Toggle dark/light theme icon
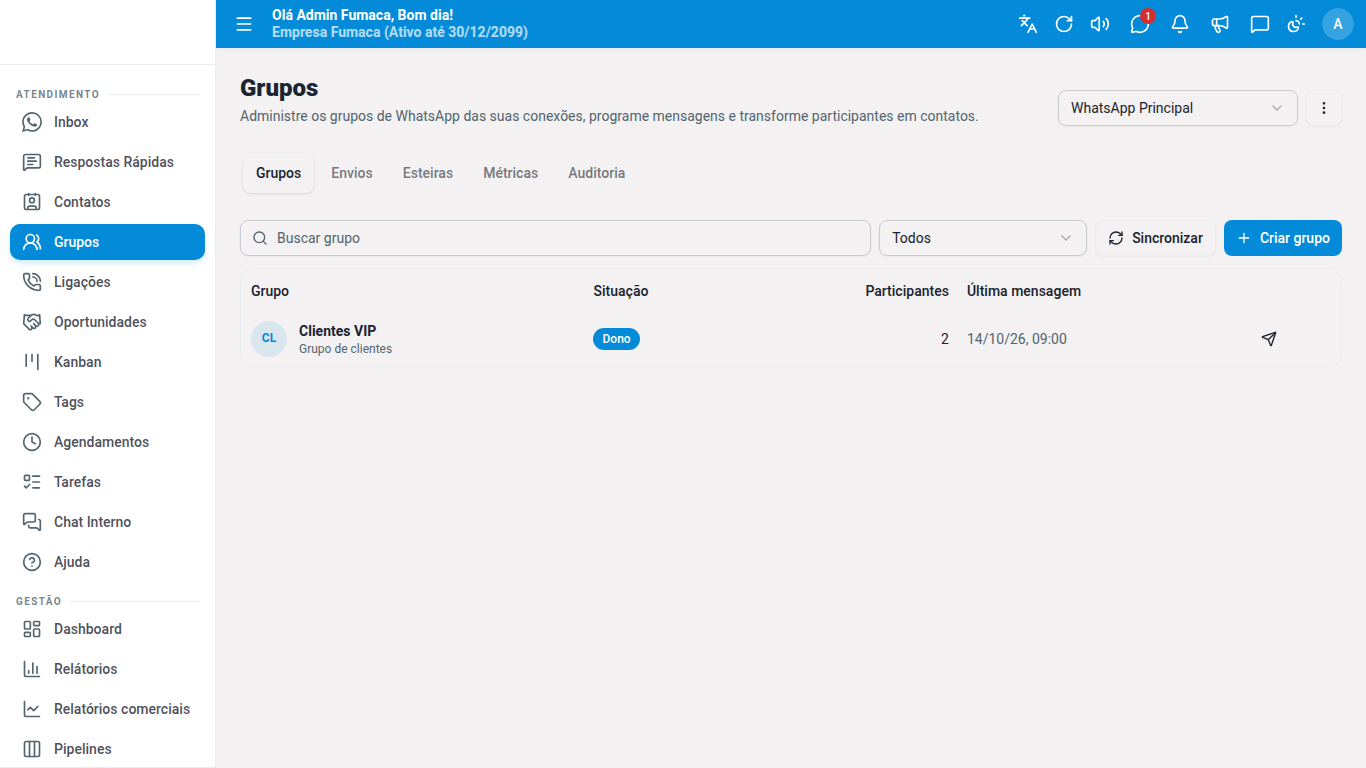Viewport: 1366px width, 768px height. click(x=1296, y=24)
